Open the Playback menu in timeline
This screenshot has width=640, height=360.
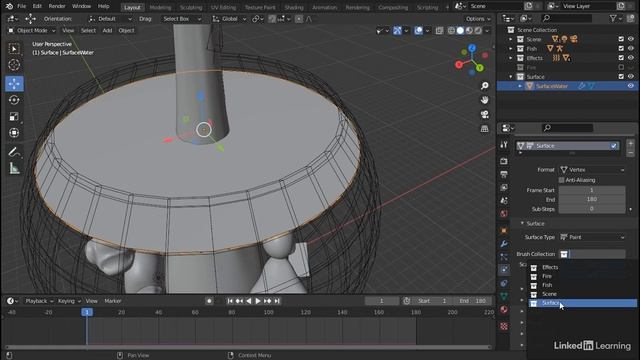click(x=39, y=301)
